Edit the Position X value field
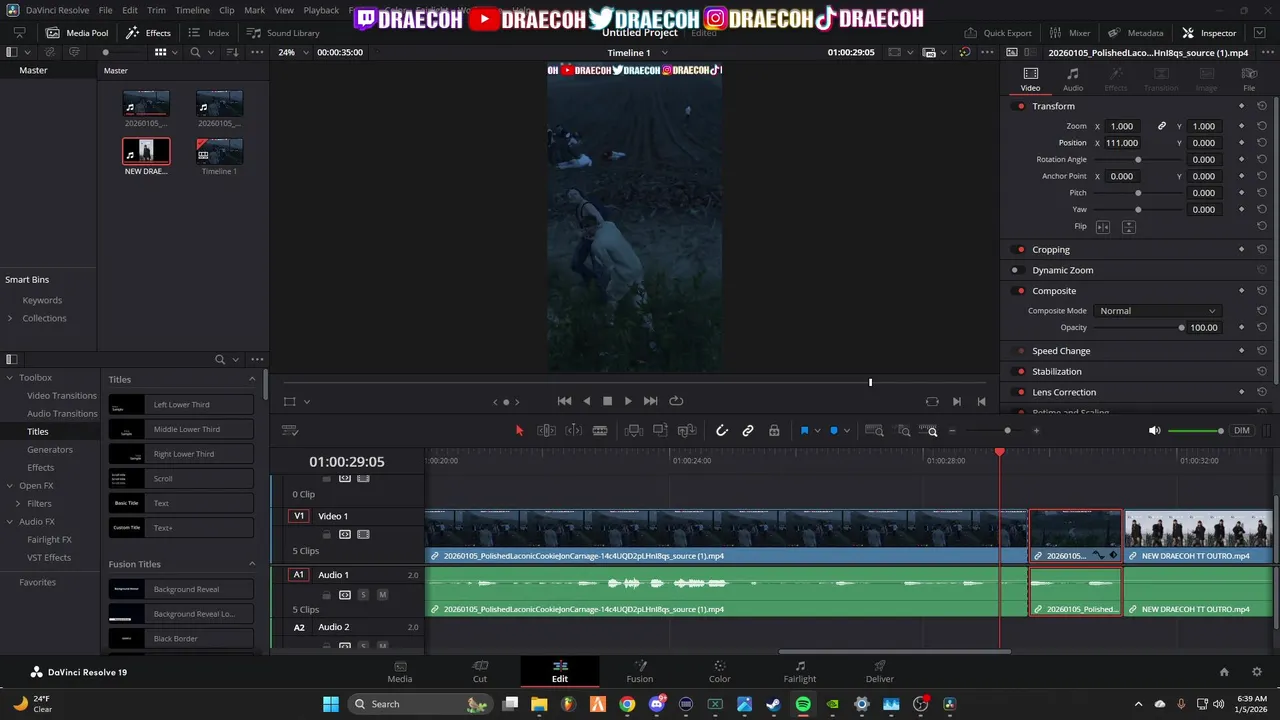 (x=1122, y=143)
